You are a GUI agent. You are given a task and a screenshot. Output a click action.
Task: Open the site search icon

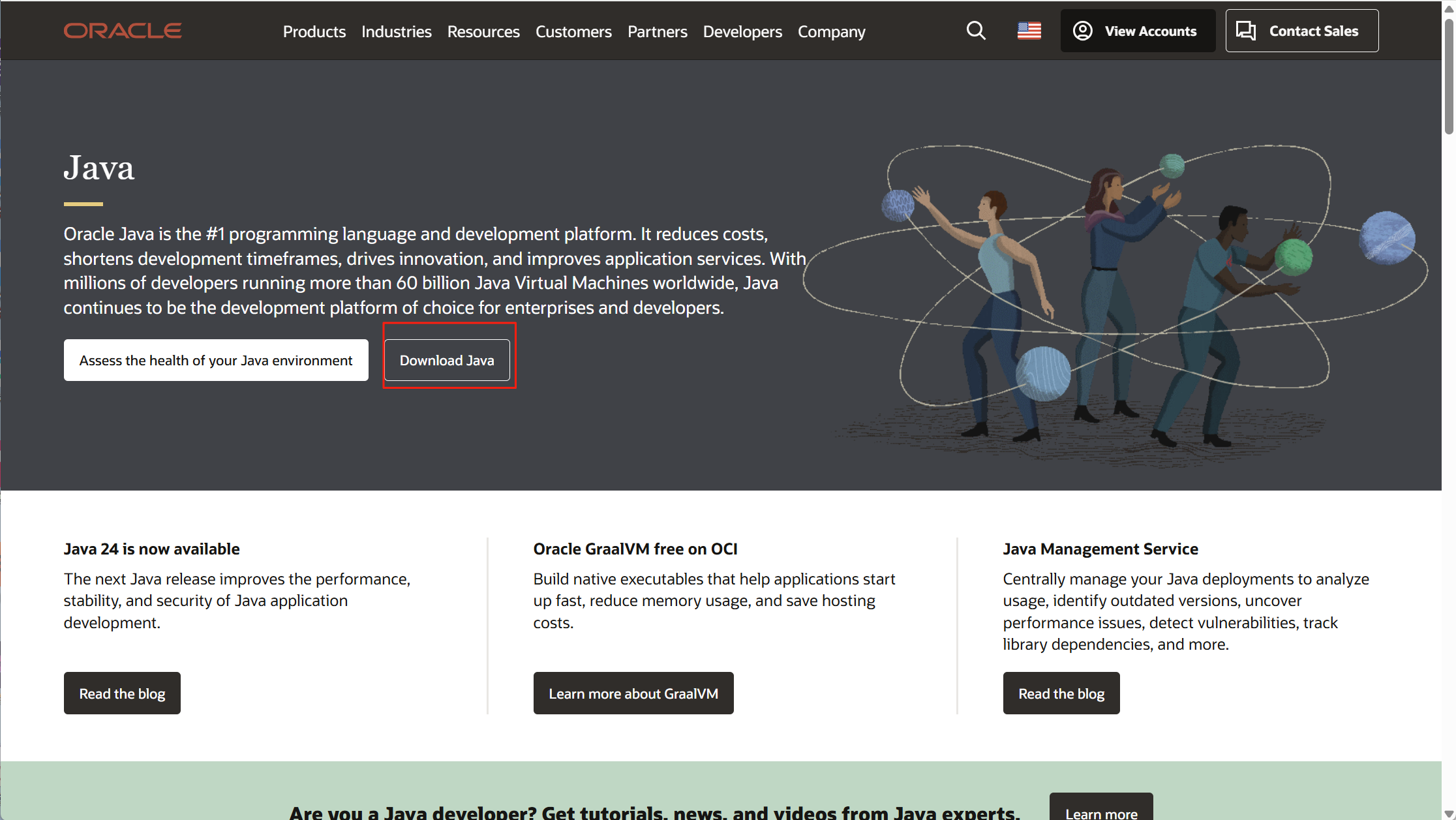click(976, 31)
